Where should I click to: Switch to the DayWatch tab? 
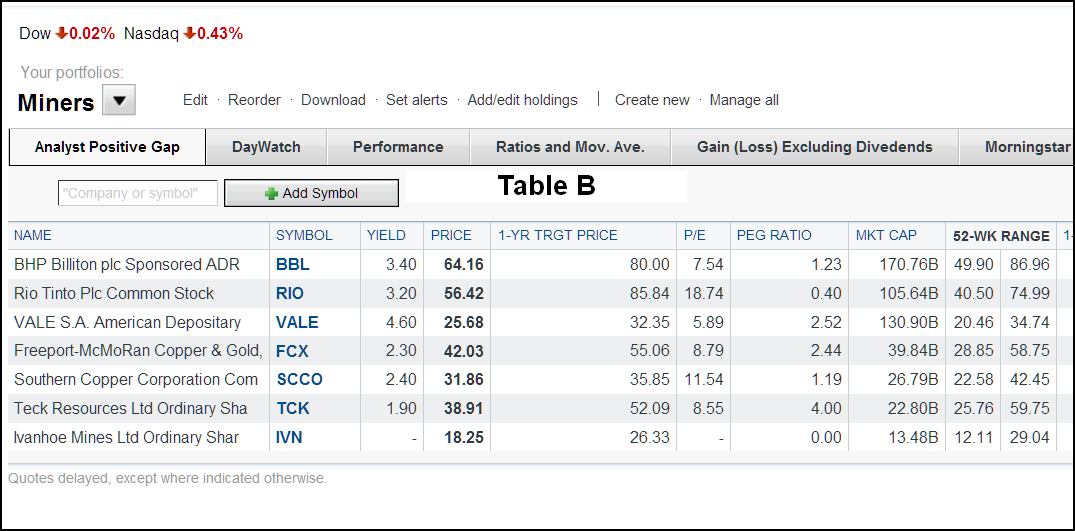pos(266,147)
